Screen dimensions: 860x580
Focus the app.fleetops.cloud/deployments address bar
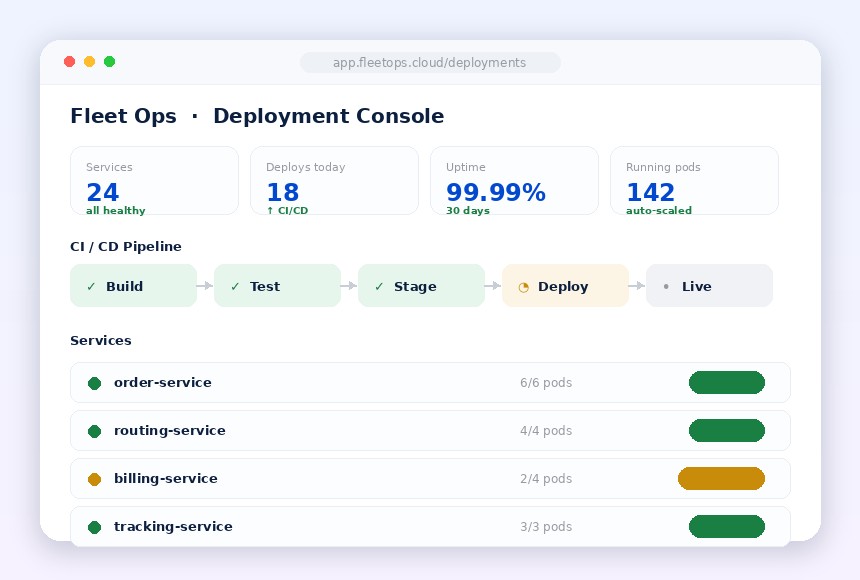tap(431, 63)
